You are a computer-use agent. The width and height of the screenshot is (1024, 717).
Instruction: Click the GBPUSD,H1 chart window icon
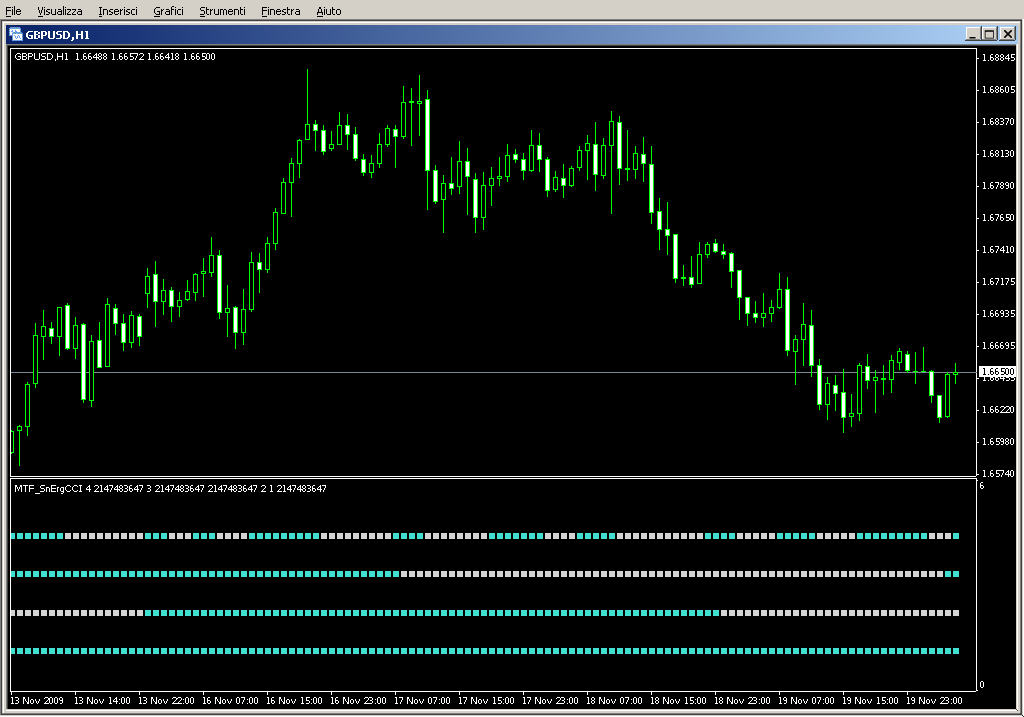click(16, 35)
